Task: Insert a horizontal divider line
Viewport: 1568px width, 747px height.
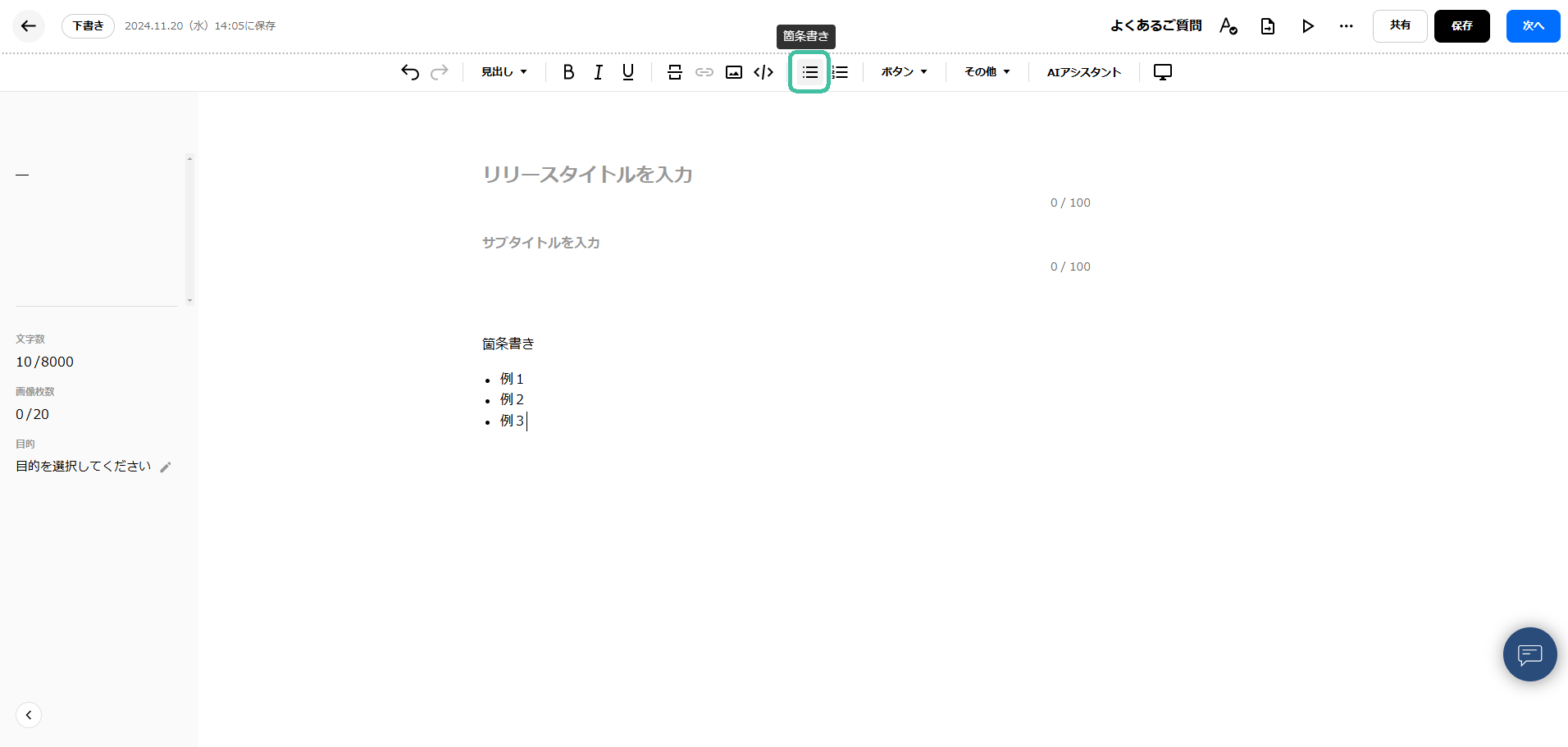Action: click(x=675, y=72)
